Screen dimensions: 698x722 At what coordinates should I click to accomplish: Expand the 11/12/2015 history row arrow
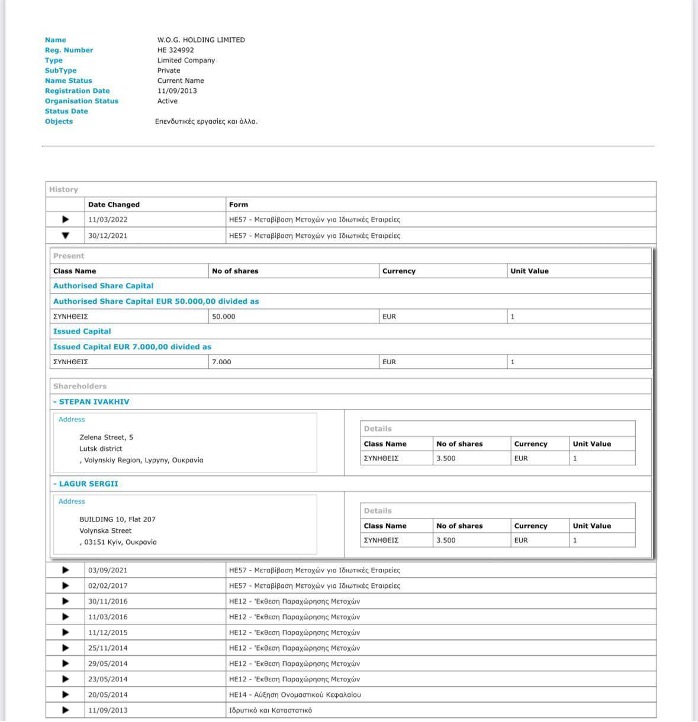tap(66, 632)
